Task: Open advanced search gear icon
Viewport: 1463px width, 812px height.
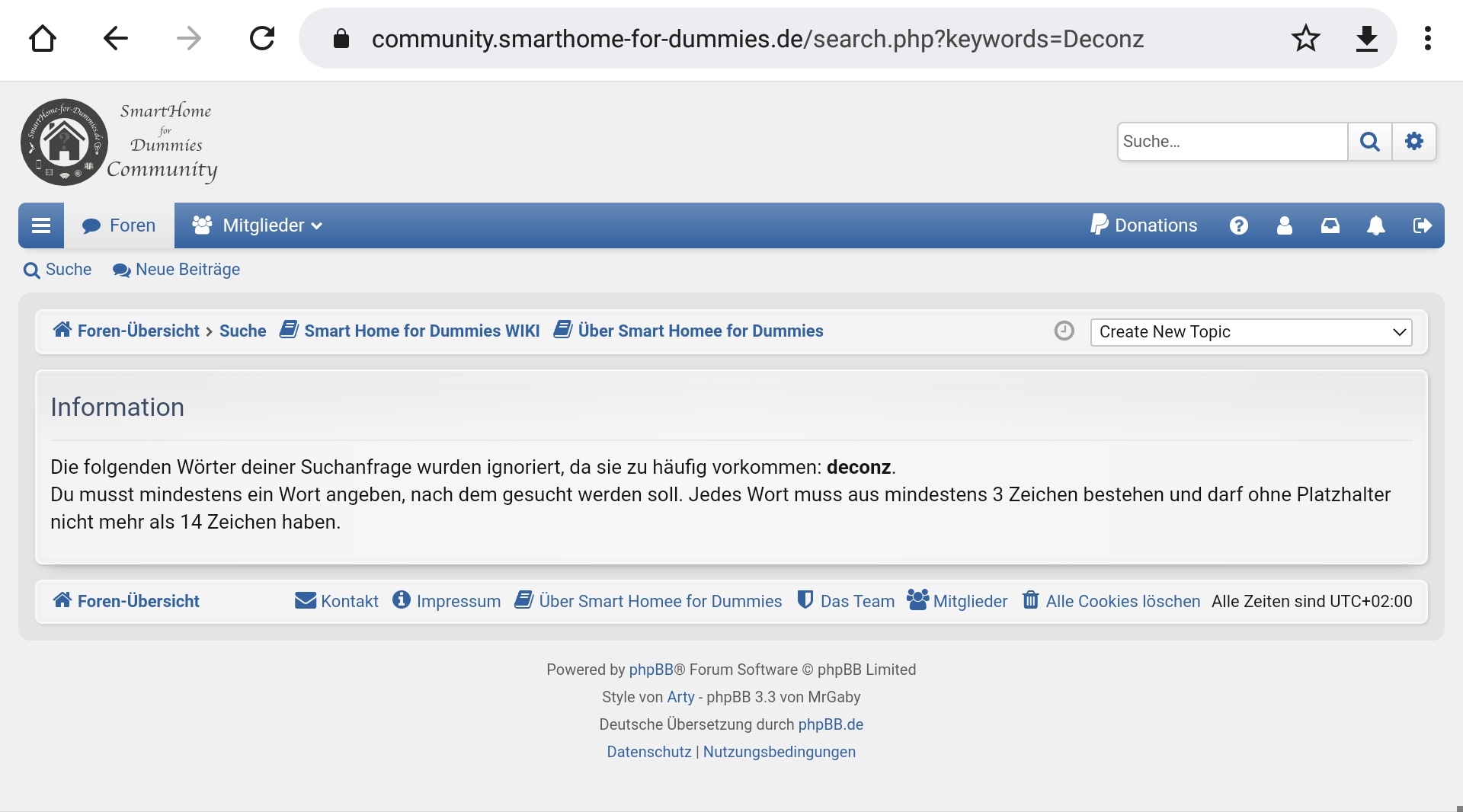Action: point(1414,142)
